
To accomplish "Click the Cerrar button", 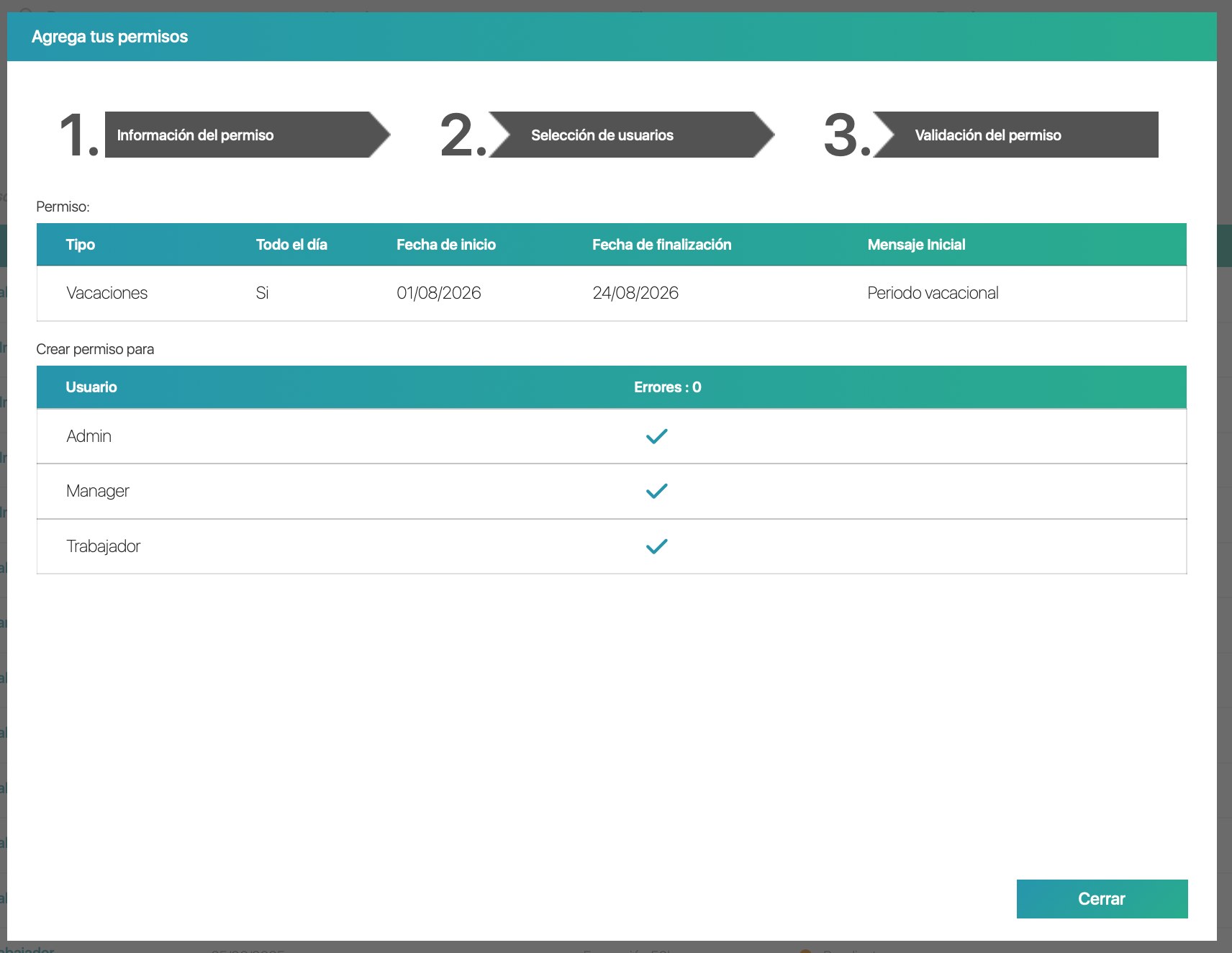I will 1102,898.
